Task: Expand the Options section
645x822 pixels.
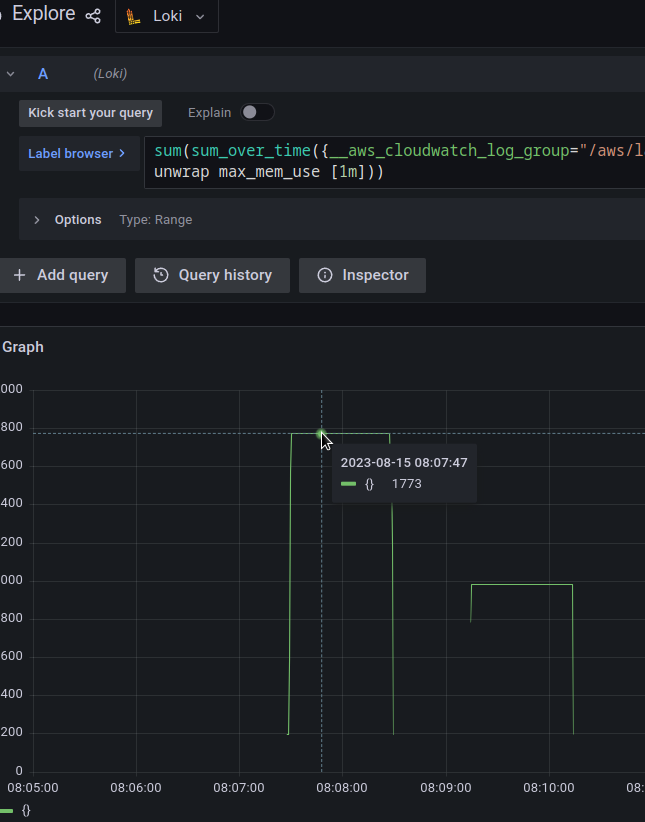Action: coord(37,220)
